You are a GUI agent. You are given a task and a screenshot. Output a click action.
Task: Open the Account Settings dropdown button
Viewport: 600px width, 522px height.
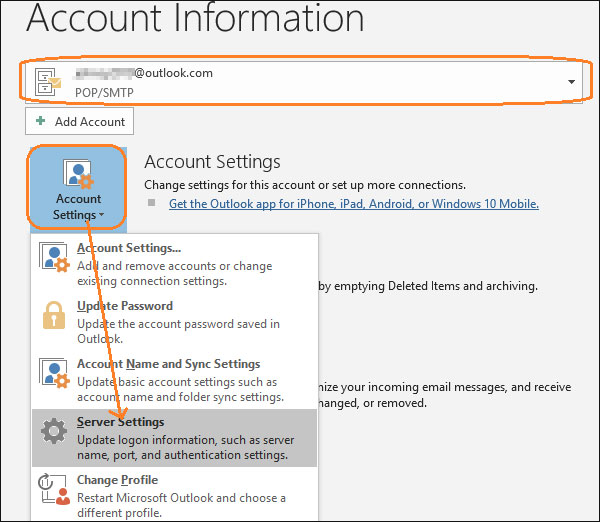pos(78,188)
